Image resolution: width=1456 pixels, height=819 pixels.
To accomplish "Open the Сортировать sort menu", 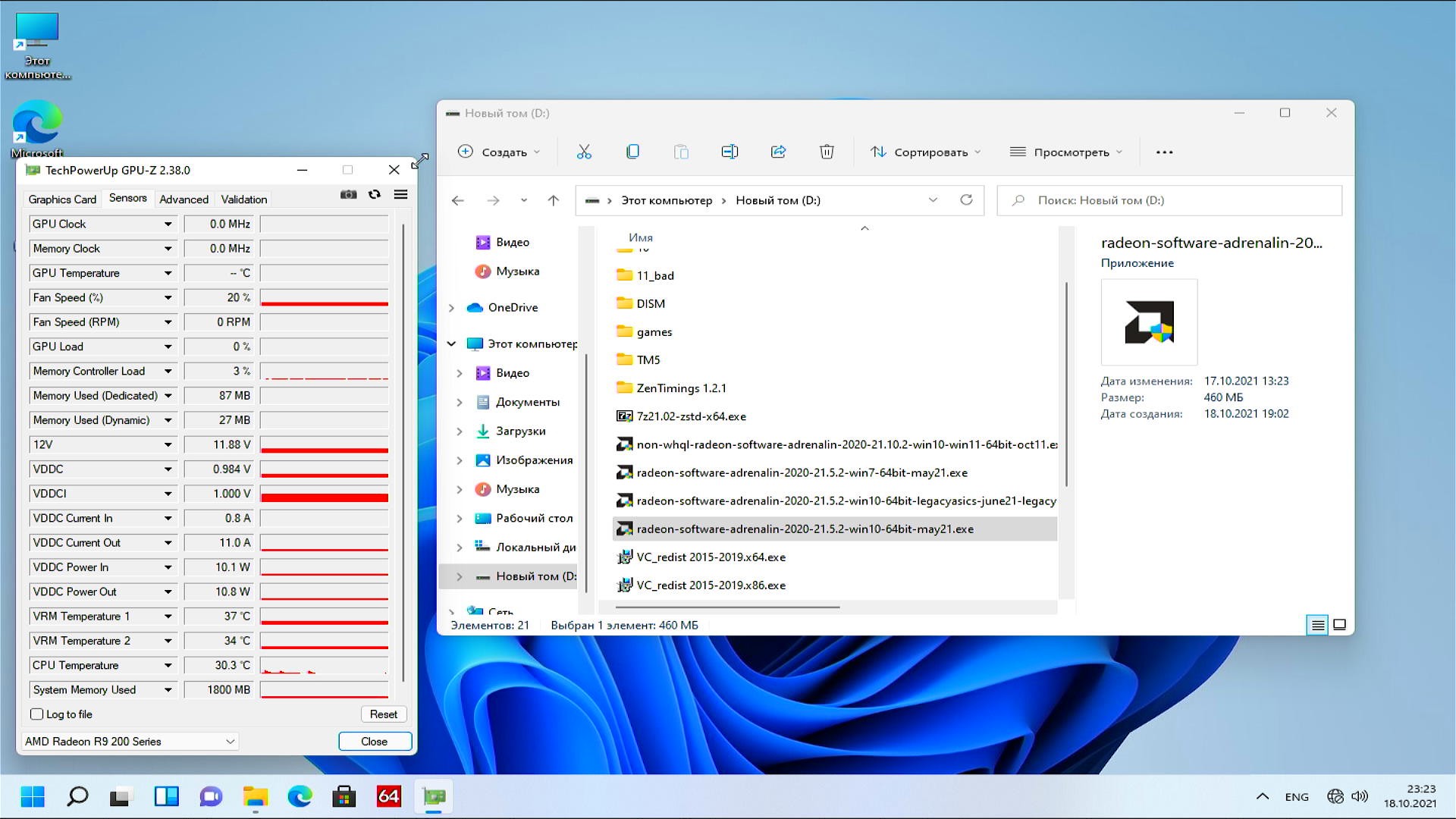I will click(x=925, y=152).
